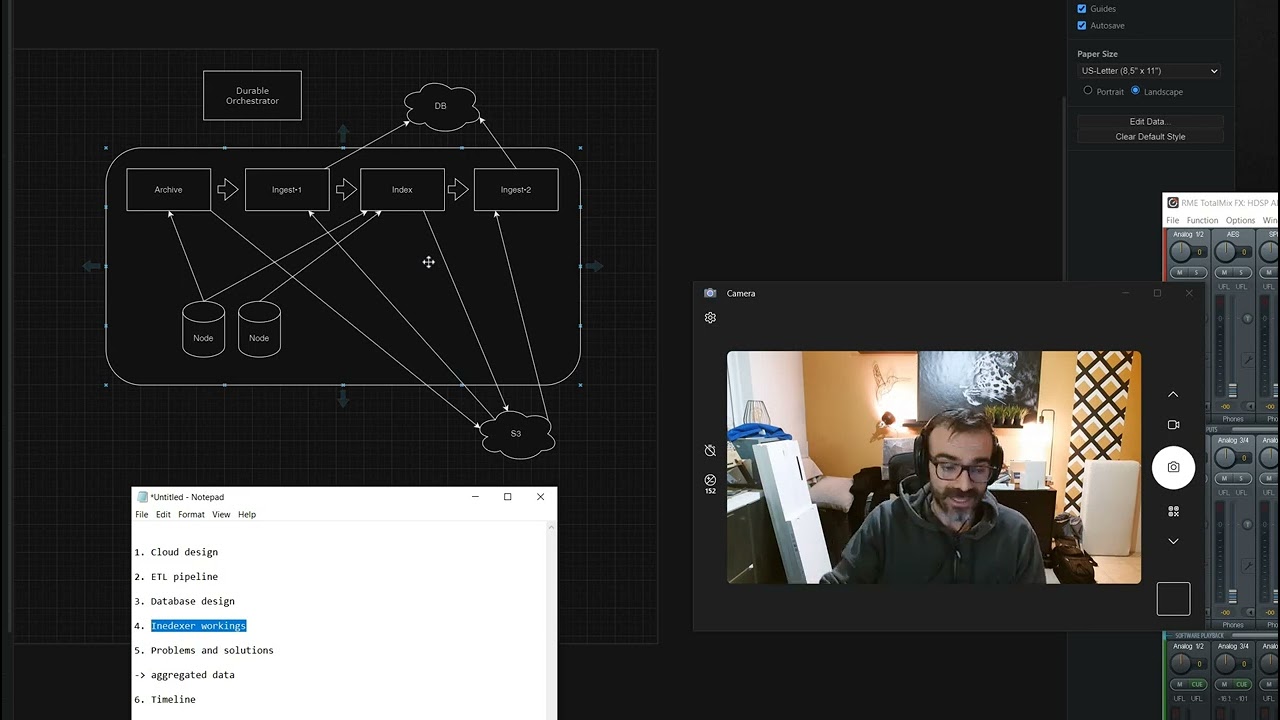Select the first Node cylinder shape
Viewport: 1280px width, 720px height.
pyautogui.click(x=203, y=328)
